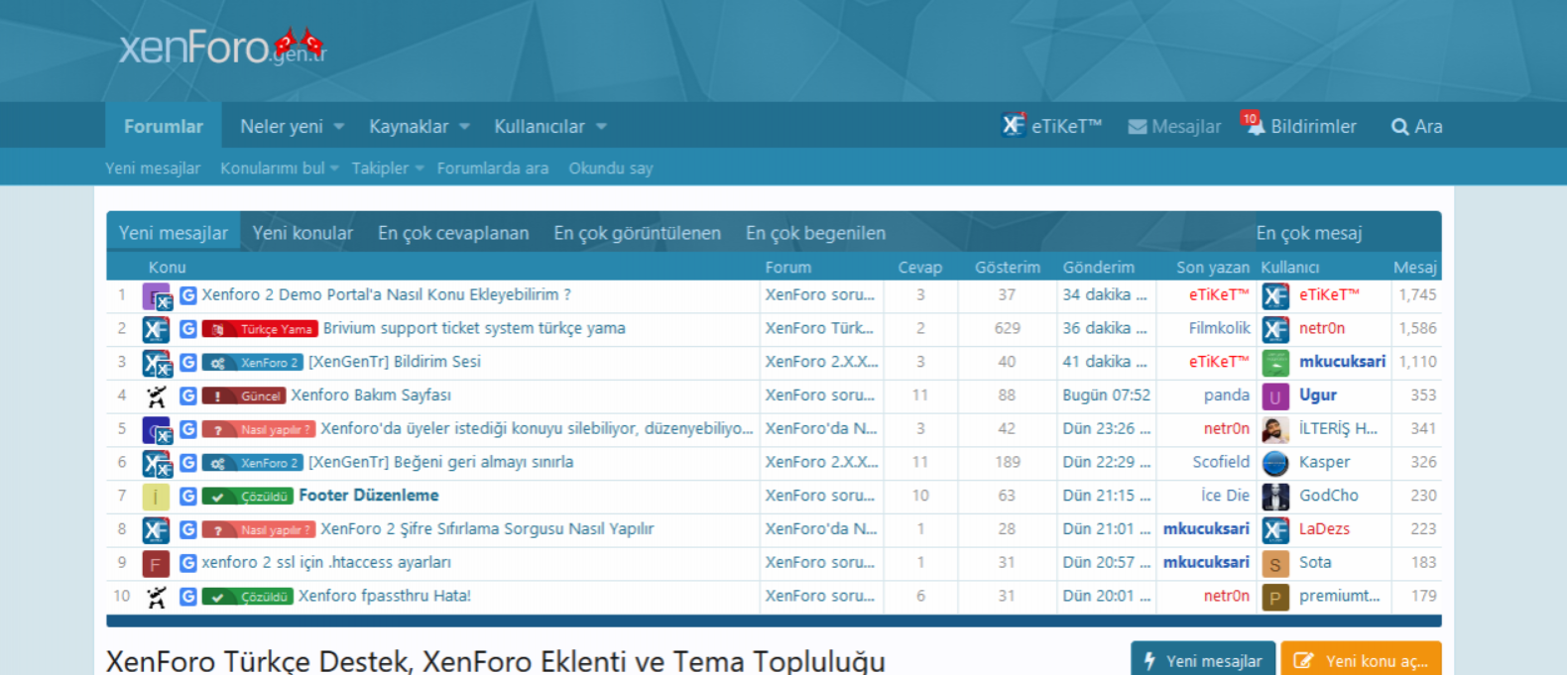
Task: Click Ugur purple U avatar
Action: point(1275,396)
